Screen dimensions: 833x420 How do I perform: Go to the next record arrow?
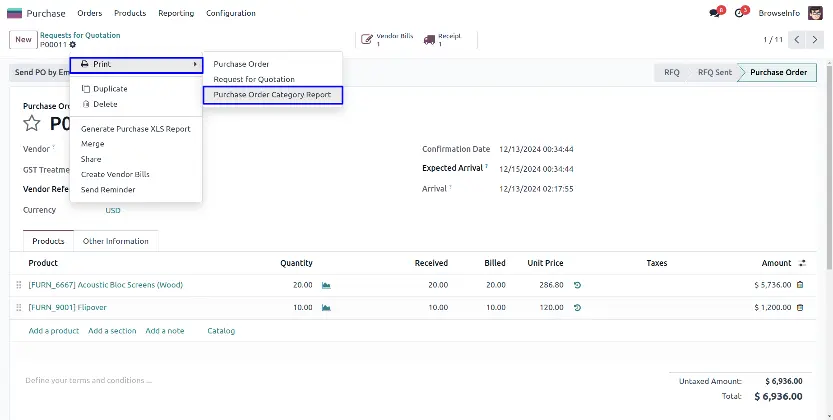click(818, 40)
